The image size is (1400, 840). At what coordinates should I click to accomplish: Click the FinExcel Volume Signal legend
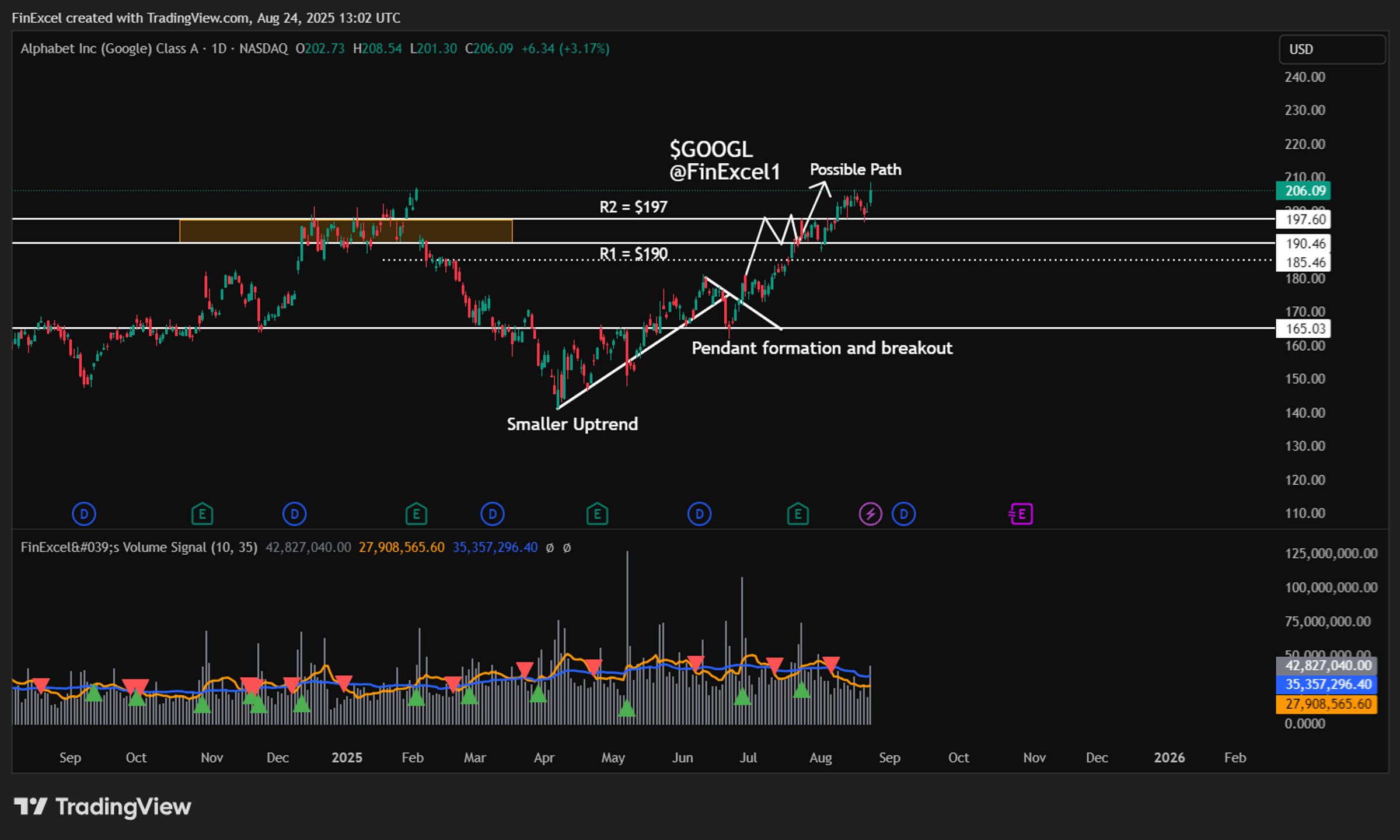click(139, 547)
